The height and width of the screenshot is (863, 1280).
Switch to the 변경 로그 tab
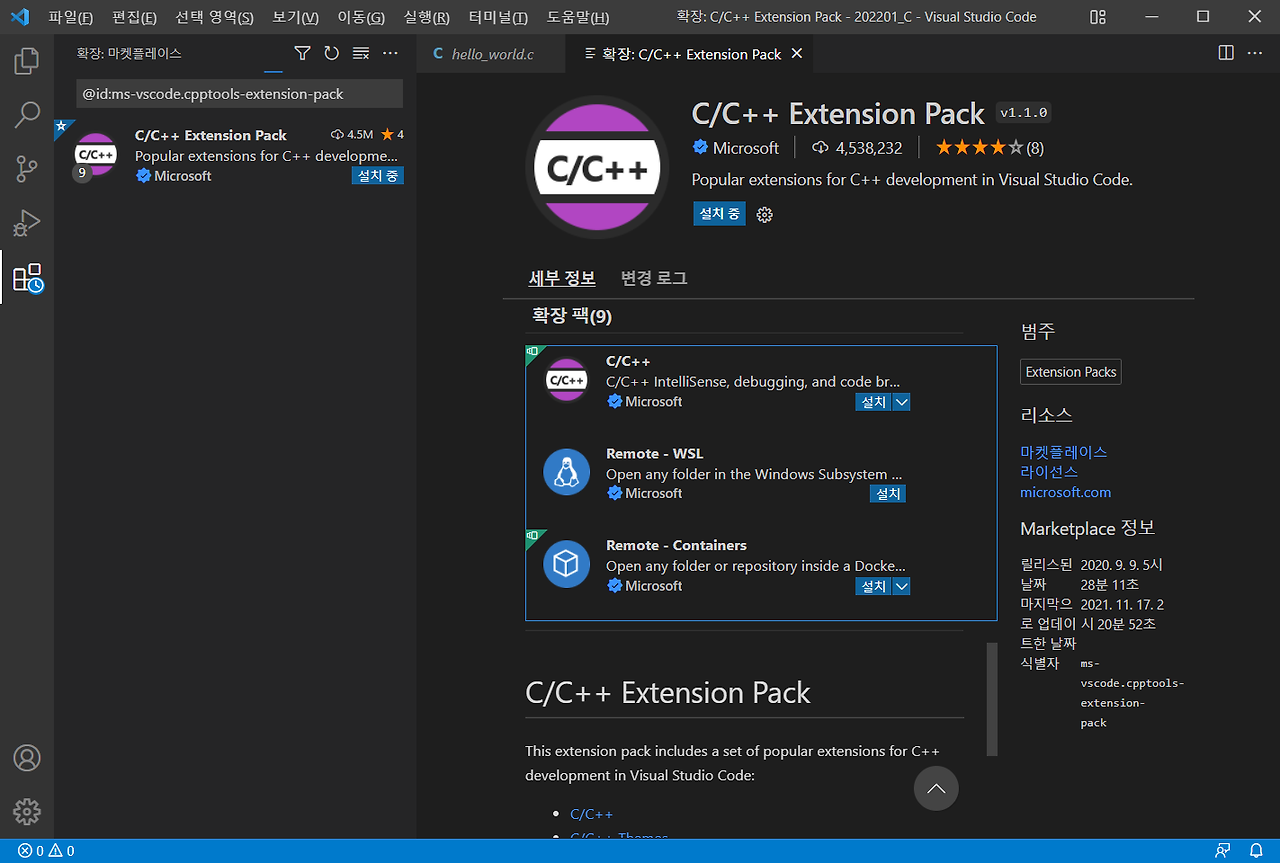654,278
